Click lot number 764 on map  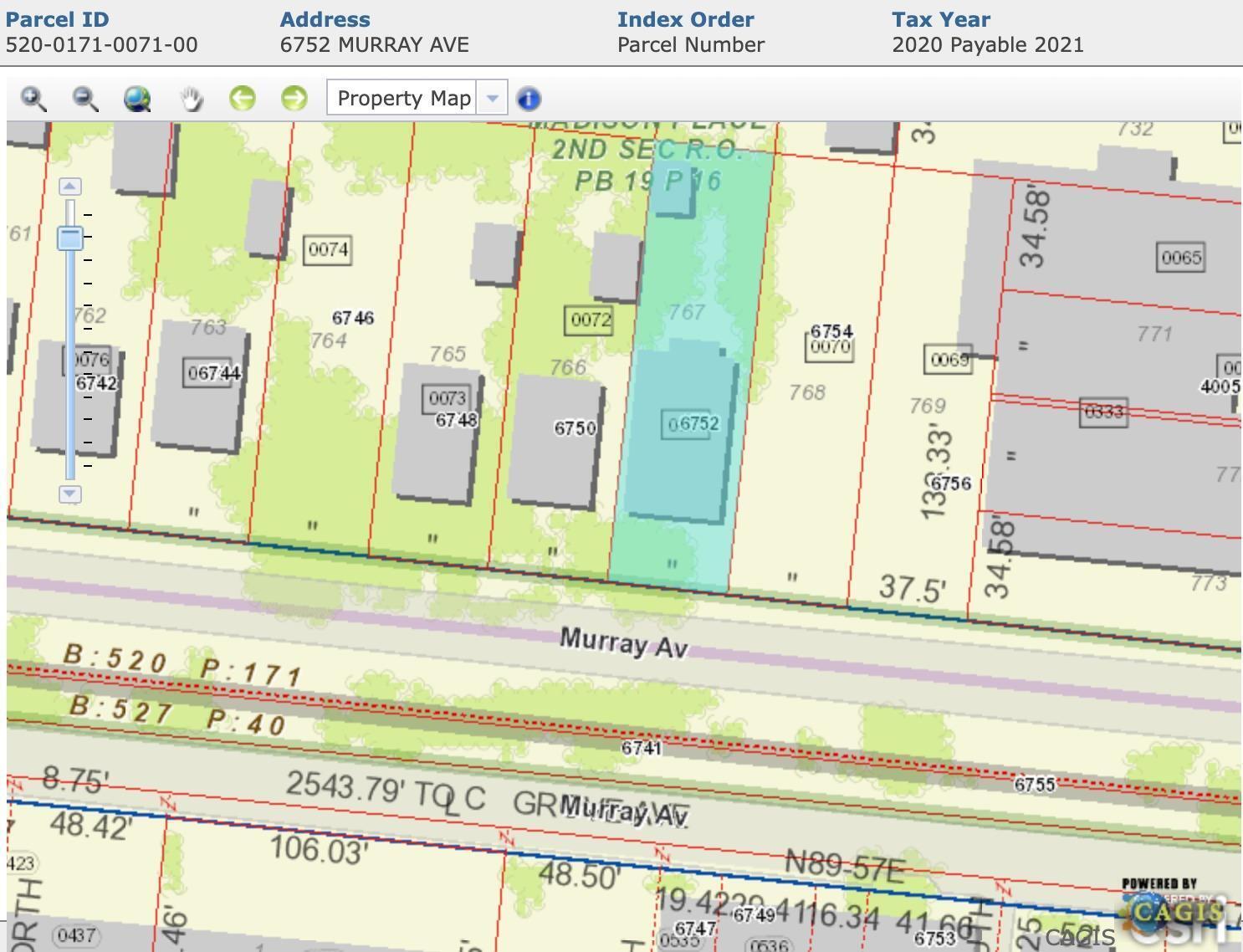[x=329, y=340]
